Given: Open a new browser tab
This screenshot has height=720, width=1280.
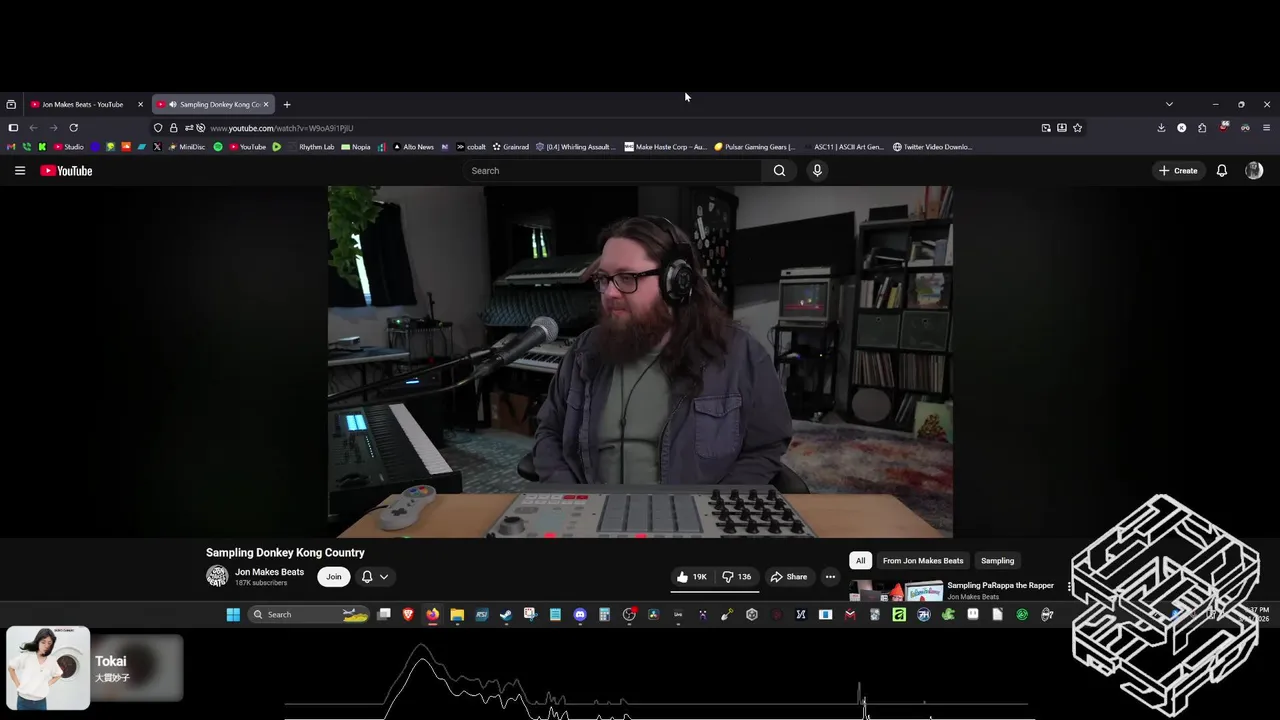Looking at the screenshot, I should pos(287,104).
